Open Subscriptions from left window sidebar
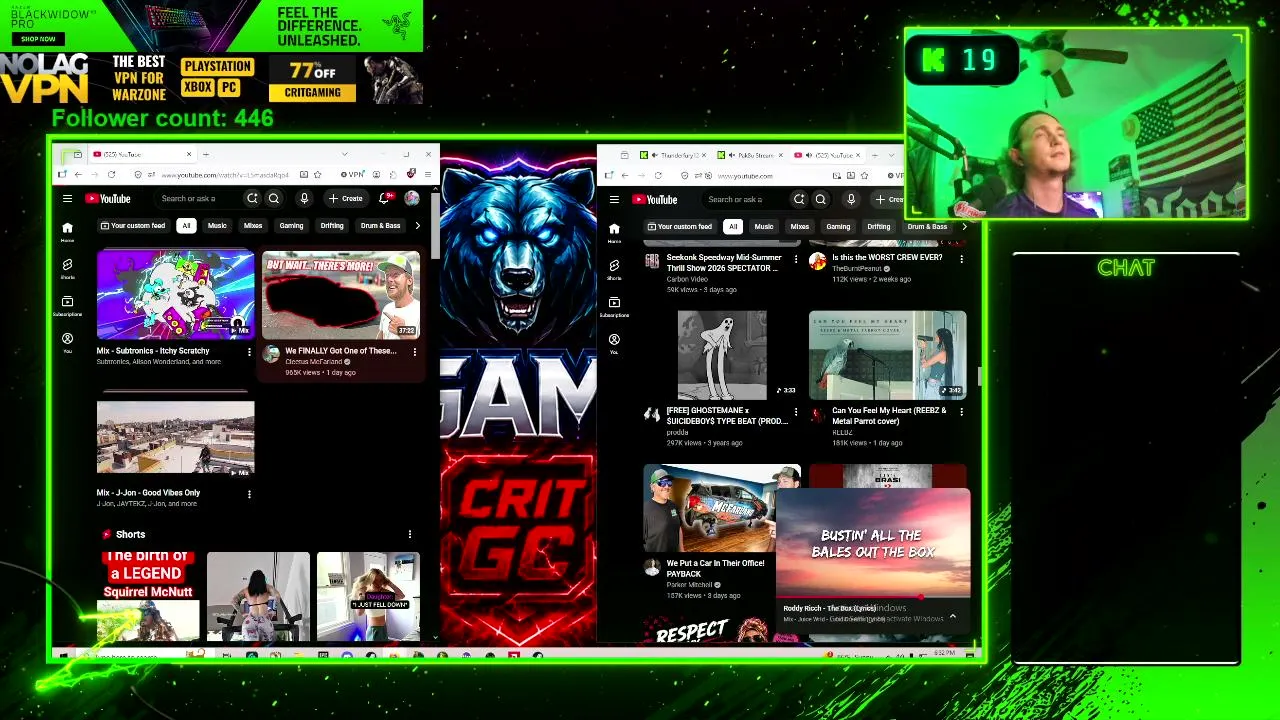 click(x=67, y=306)
